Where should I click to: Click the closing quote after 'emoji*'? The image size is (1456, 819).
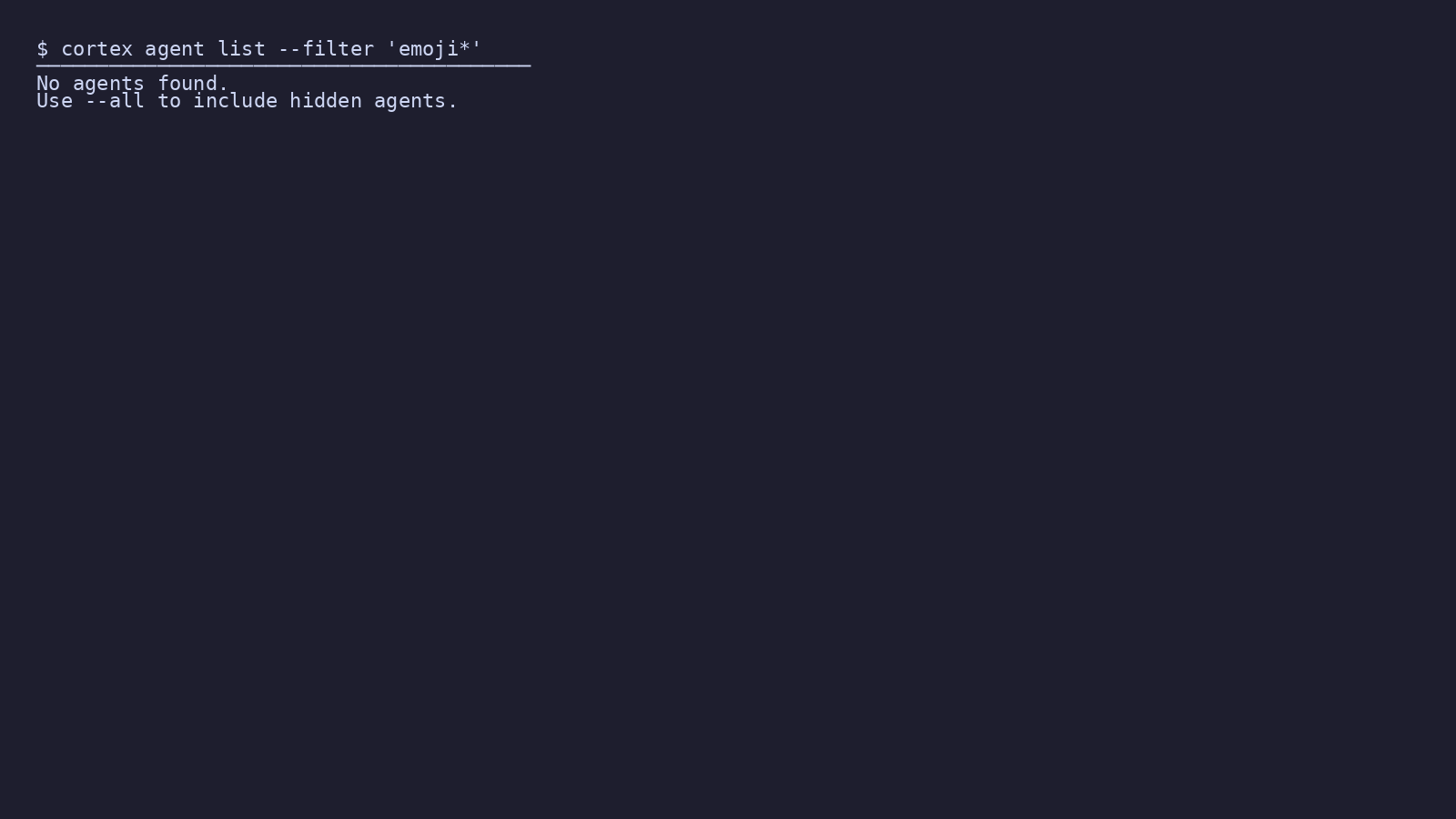click(477, 44)
